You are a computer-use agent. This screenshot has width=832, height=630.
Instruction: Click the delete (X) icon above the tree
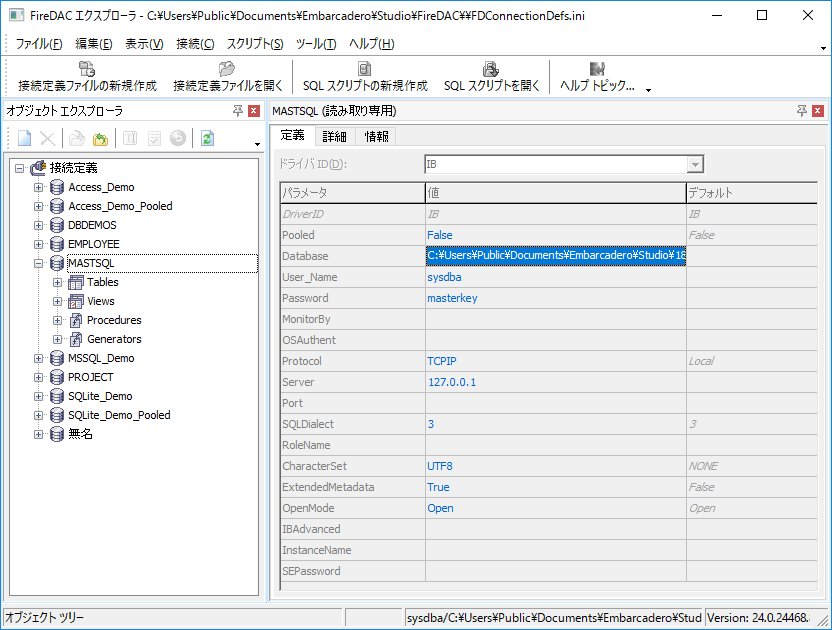47,138
